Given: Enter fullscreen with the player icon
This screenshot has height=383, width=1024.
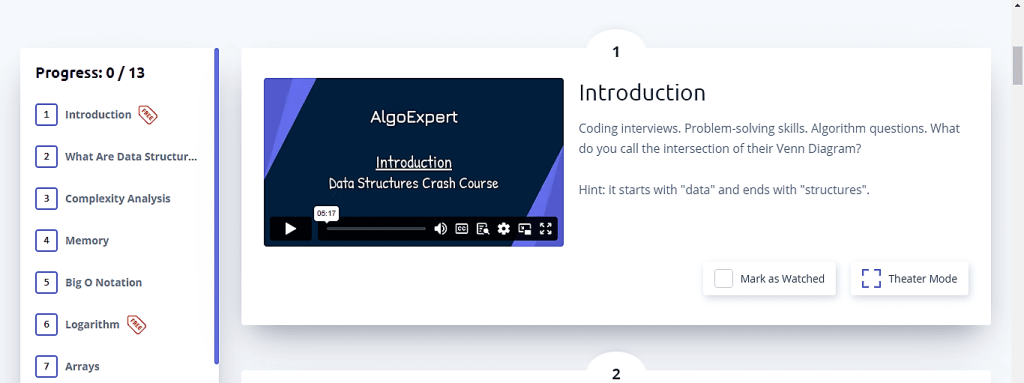Looking at the screenshot, I should coord(546,229).
